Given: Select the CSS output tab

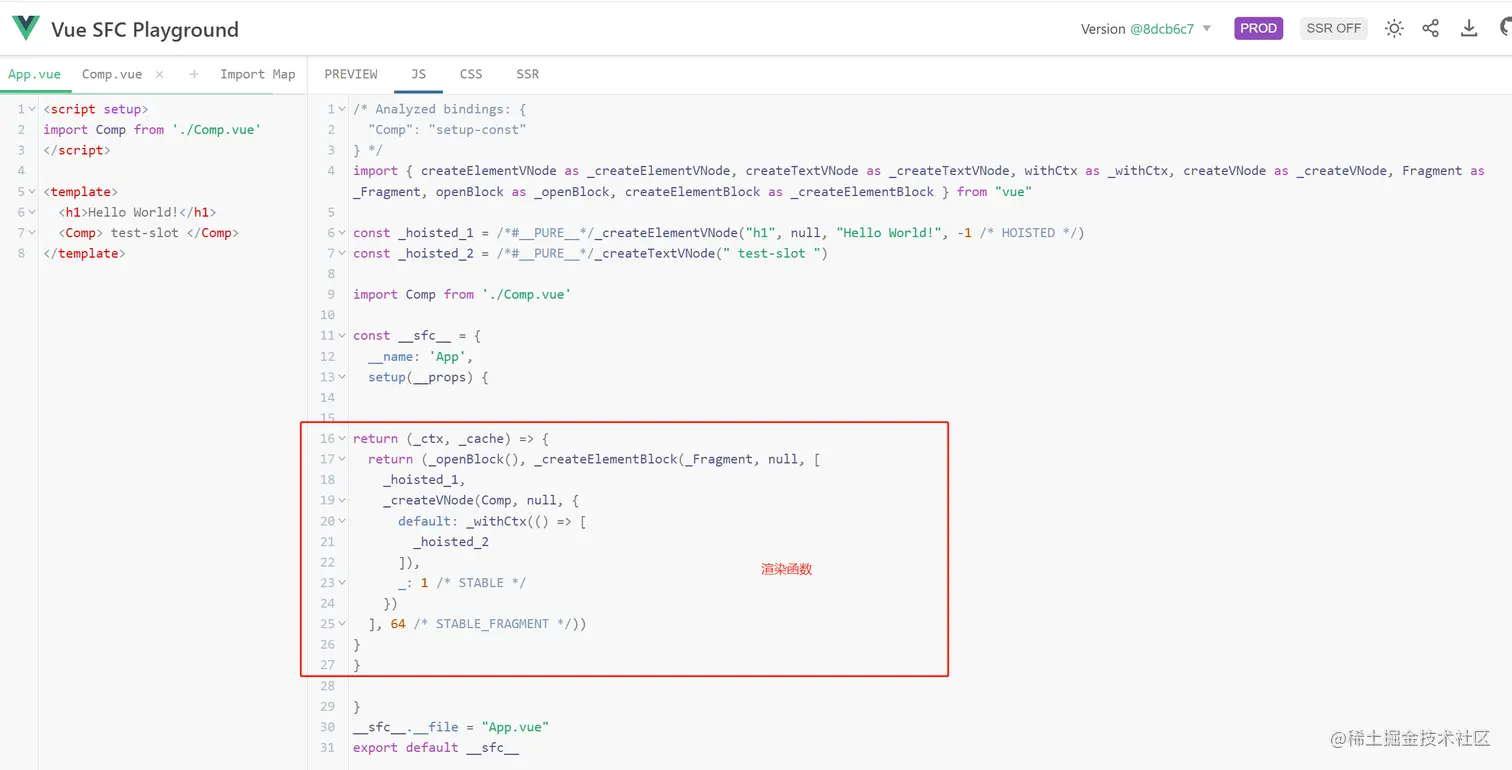Looking at the screenshot, I should (471, 74).
